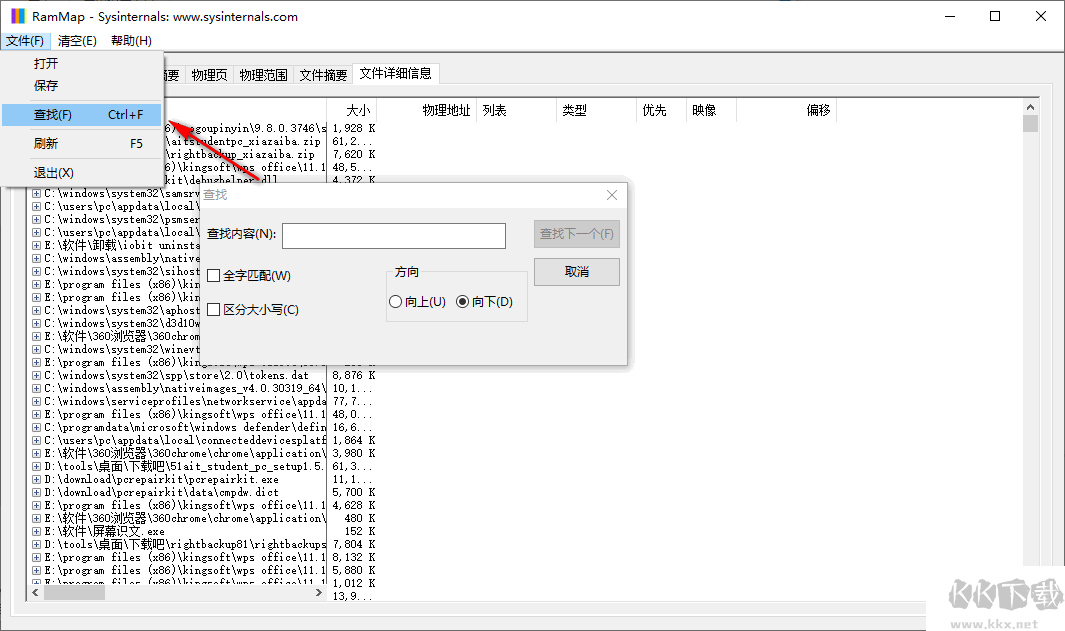Enable the 全字匹配(W) checkbox
The height and width of the screenshot is (631, 1065).
214,275
